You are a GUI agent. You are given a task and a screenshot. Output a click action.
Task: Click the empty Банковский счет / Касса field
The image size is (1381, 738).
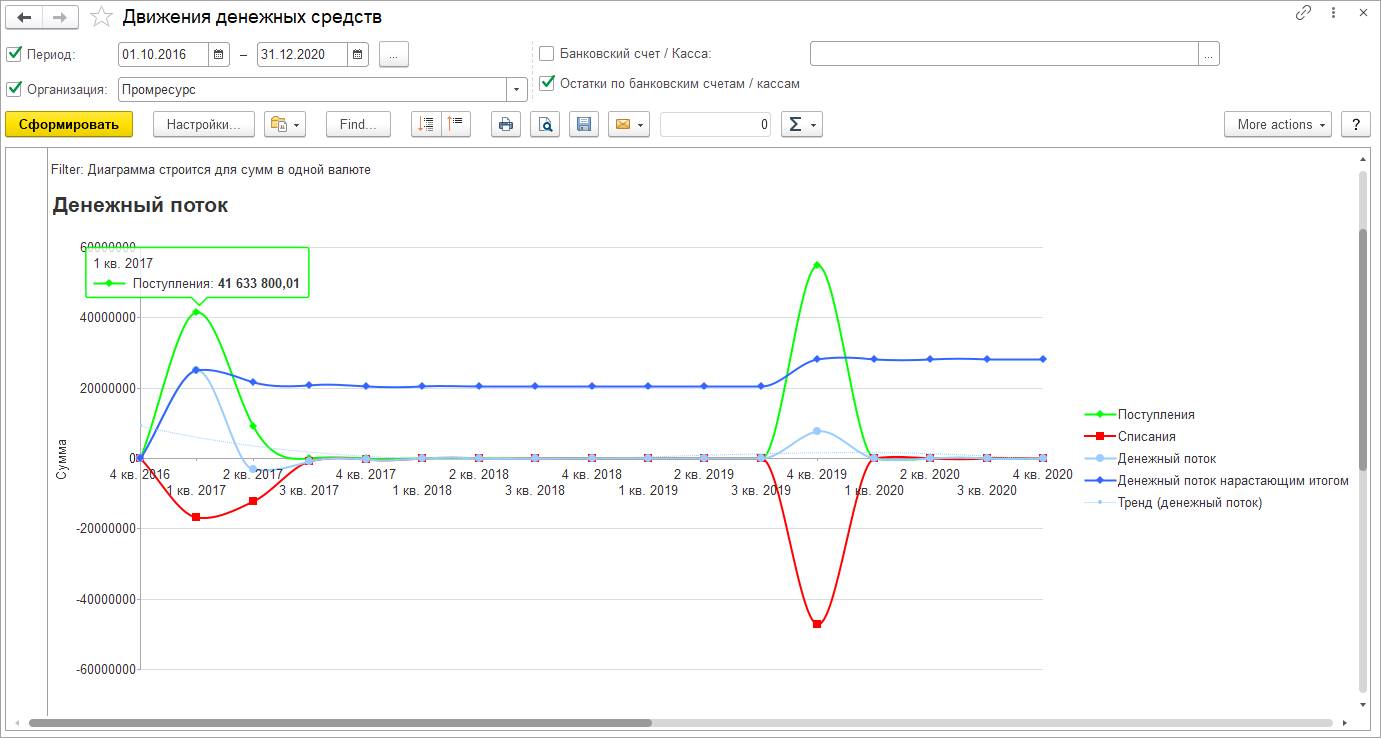(x=1004, y=54)
